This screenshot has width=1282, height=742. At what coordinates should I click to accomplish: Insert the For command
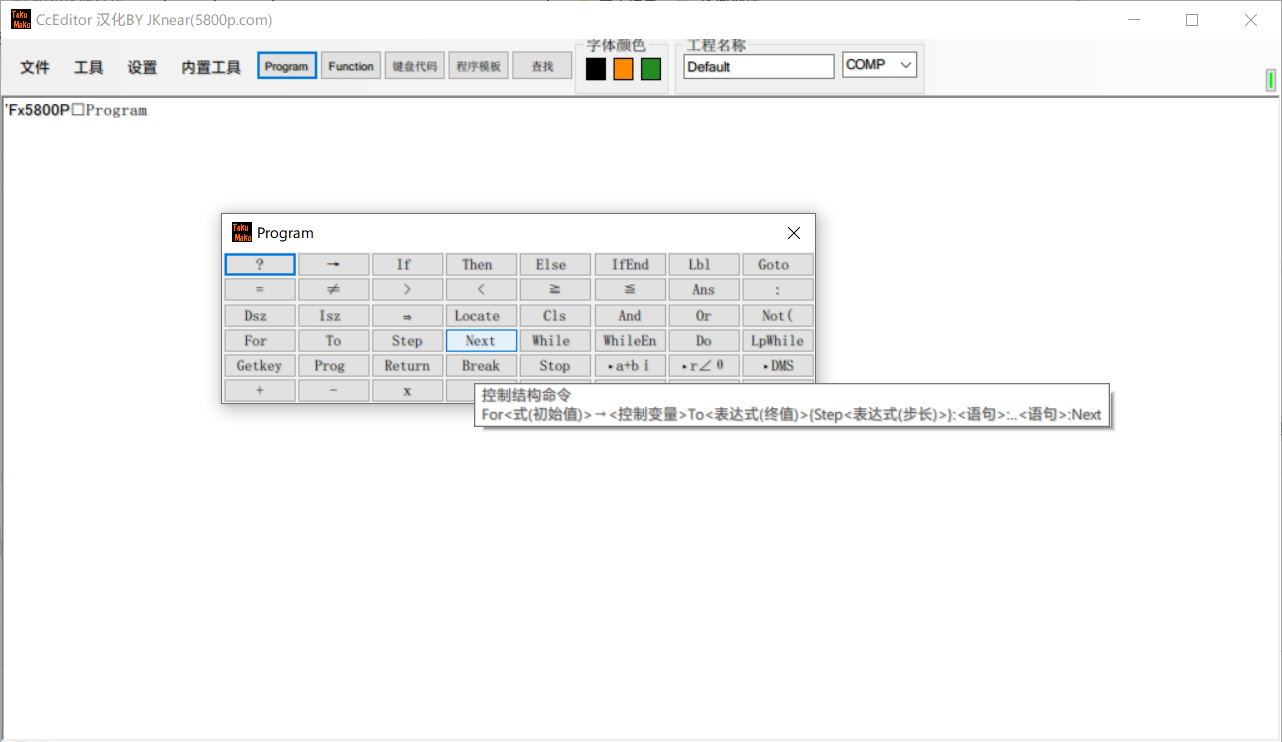[x=260, y=341]
